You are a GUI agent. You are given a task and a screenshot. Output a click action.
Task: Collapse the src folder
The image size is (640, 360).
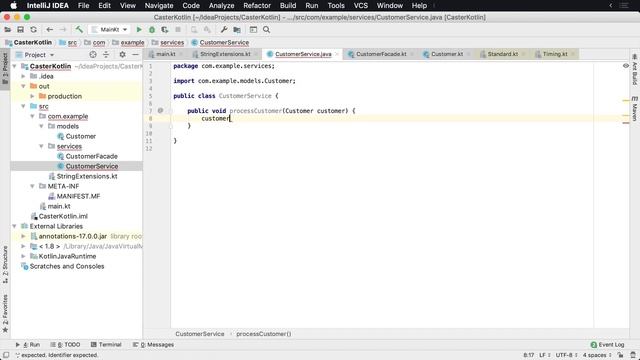23,106
